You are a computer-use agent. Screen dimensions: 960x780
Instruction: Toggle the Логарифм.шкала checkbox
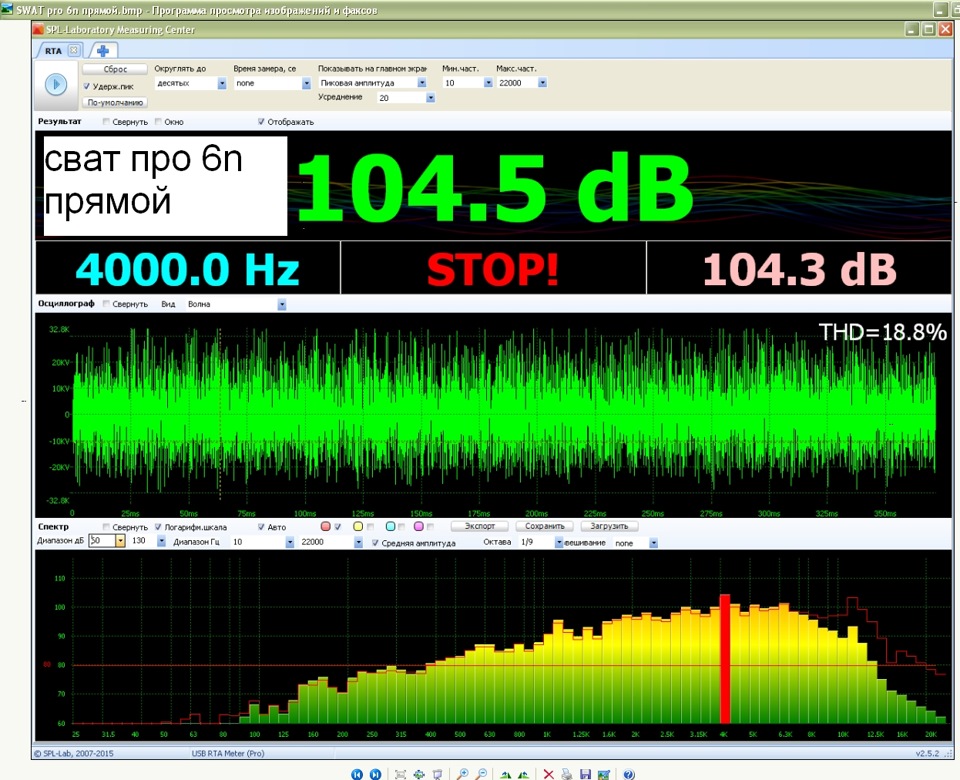158,527
